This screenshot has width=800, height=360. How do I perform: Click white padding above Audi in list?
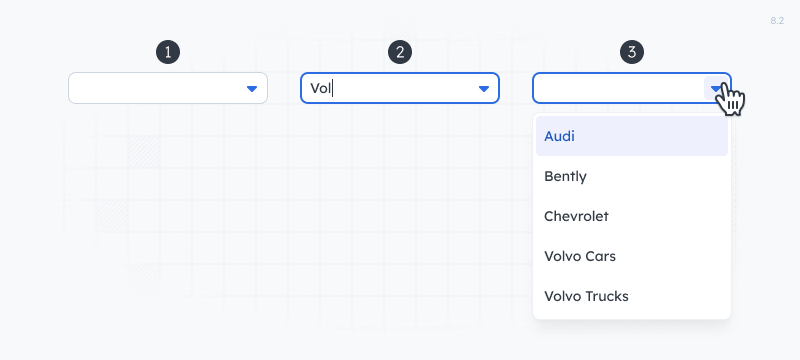[632, 115]
